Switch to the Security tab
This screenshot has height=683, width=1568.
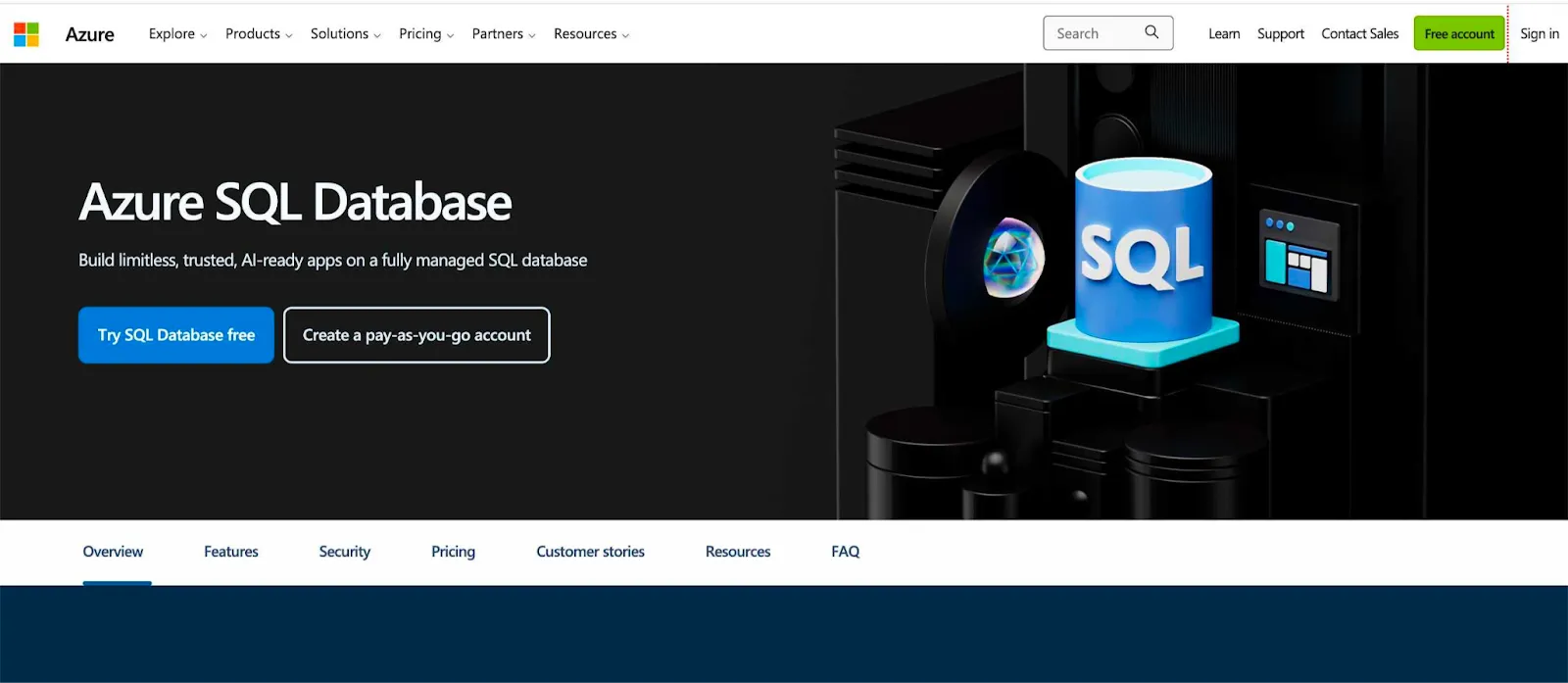coord(345,552)
